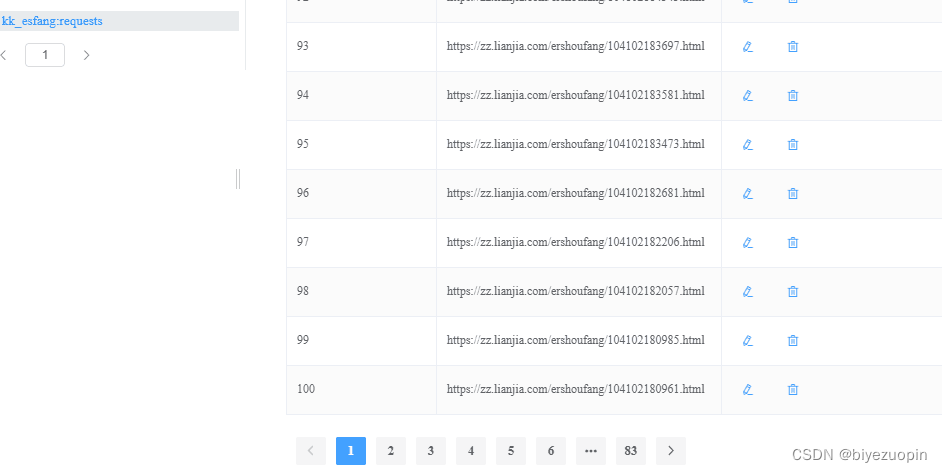Select URL ending 104102180985.html
This screenshot has width=942, height=472.
(576, 340)
